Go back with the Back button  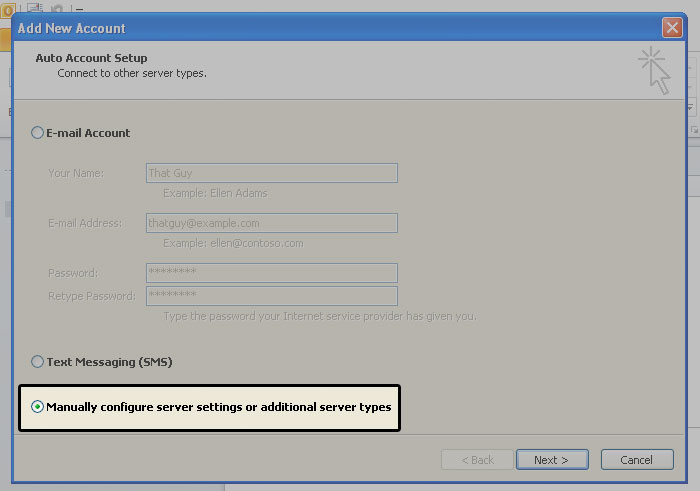(475, 460)
